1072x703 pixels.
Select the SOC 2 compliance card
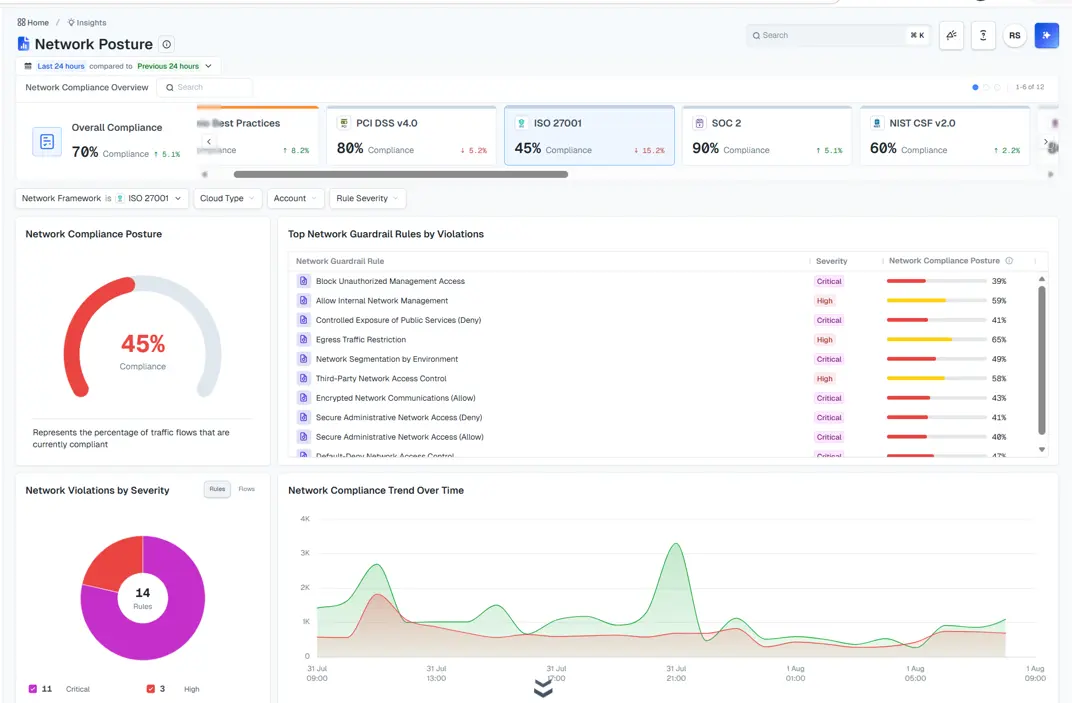pyautogui.click(x=767, y=135)
